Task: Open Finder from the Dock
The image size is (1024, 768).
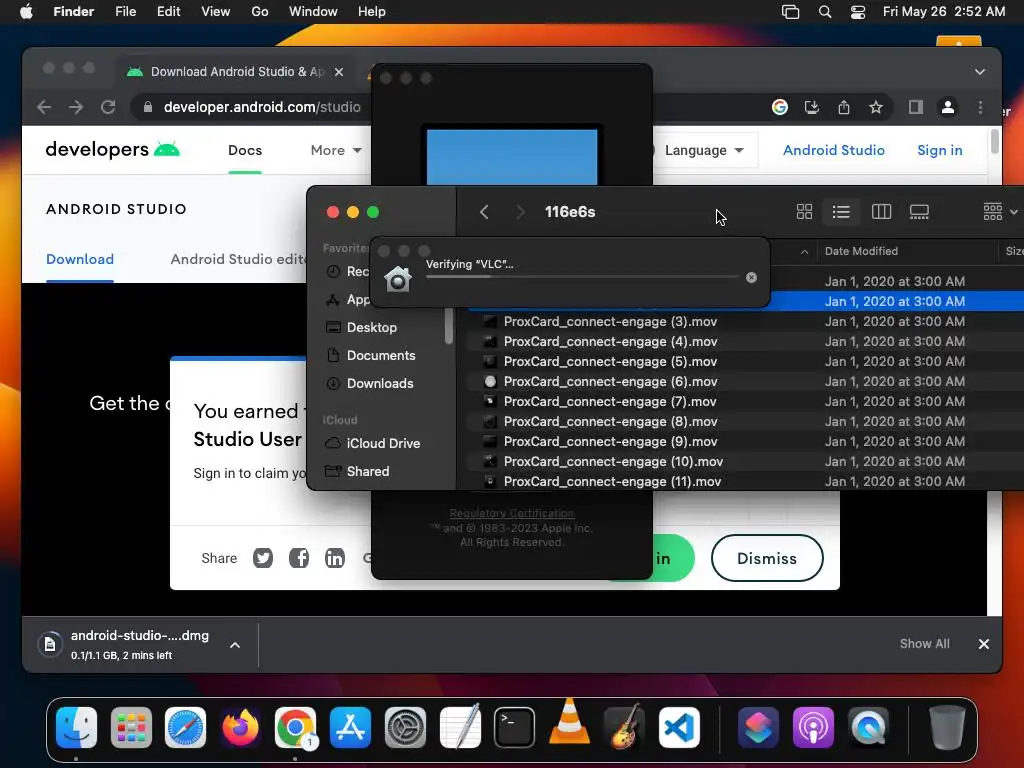Action: coord(76,728)
